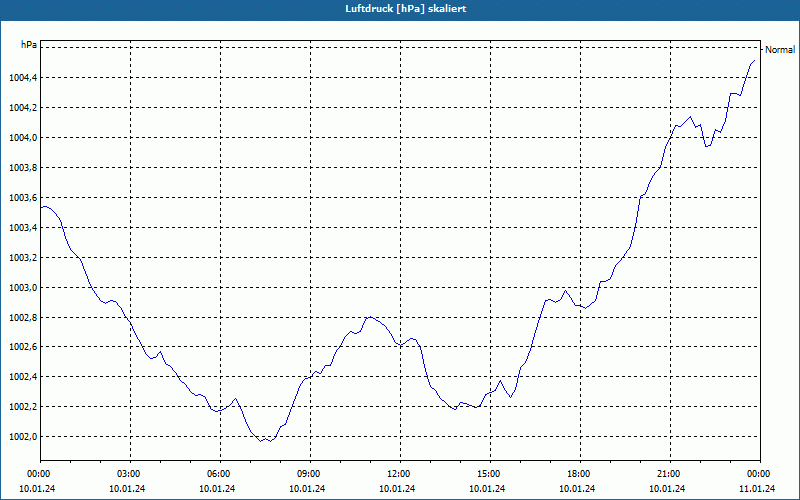The height and width of the screenshot is (500, 800).
Task: Select the 1003,8 y-axis value
Action: pos(22,168)
